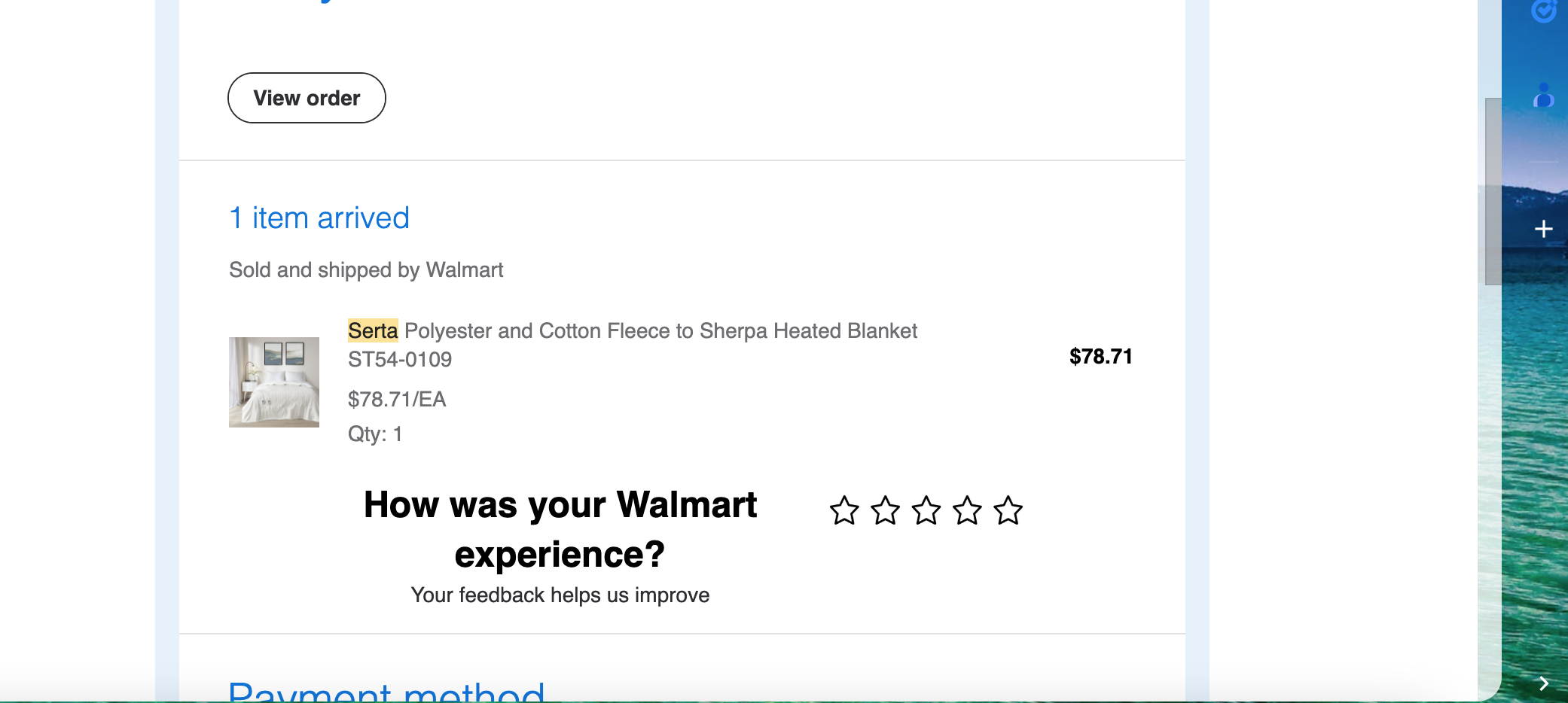Rate the experience five stars
Screen dimensions: 1568x703
(1008, 510)
